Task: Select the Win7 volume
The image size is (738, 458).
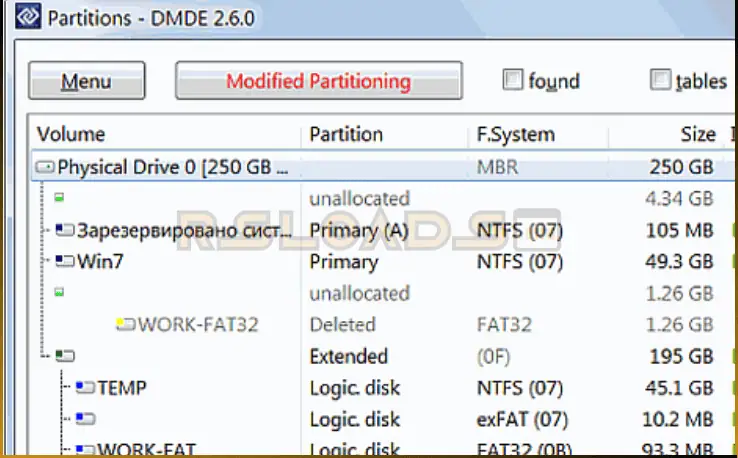Action: [100, 261]
